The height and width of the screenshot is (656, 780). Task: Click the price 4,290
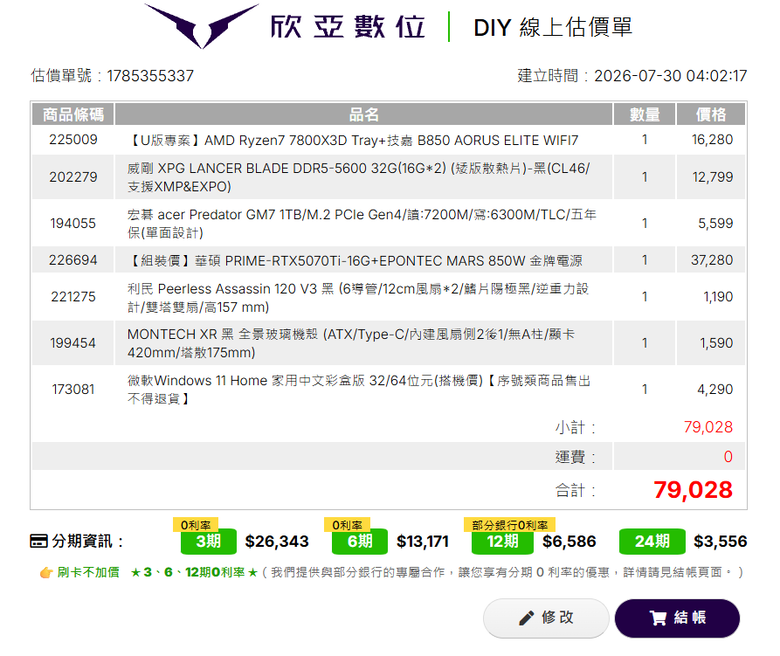715,389
